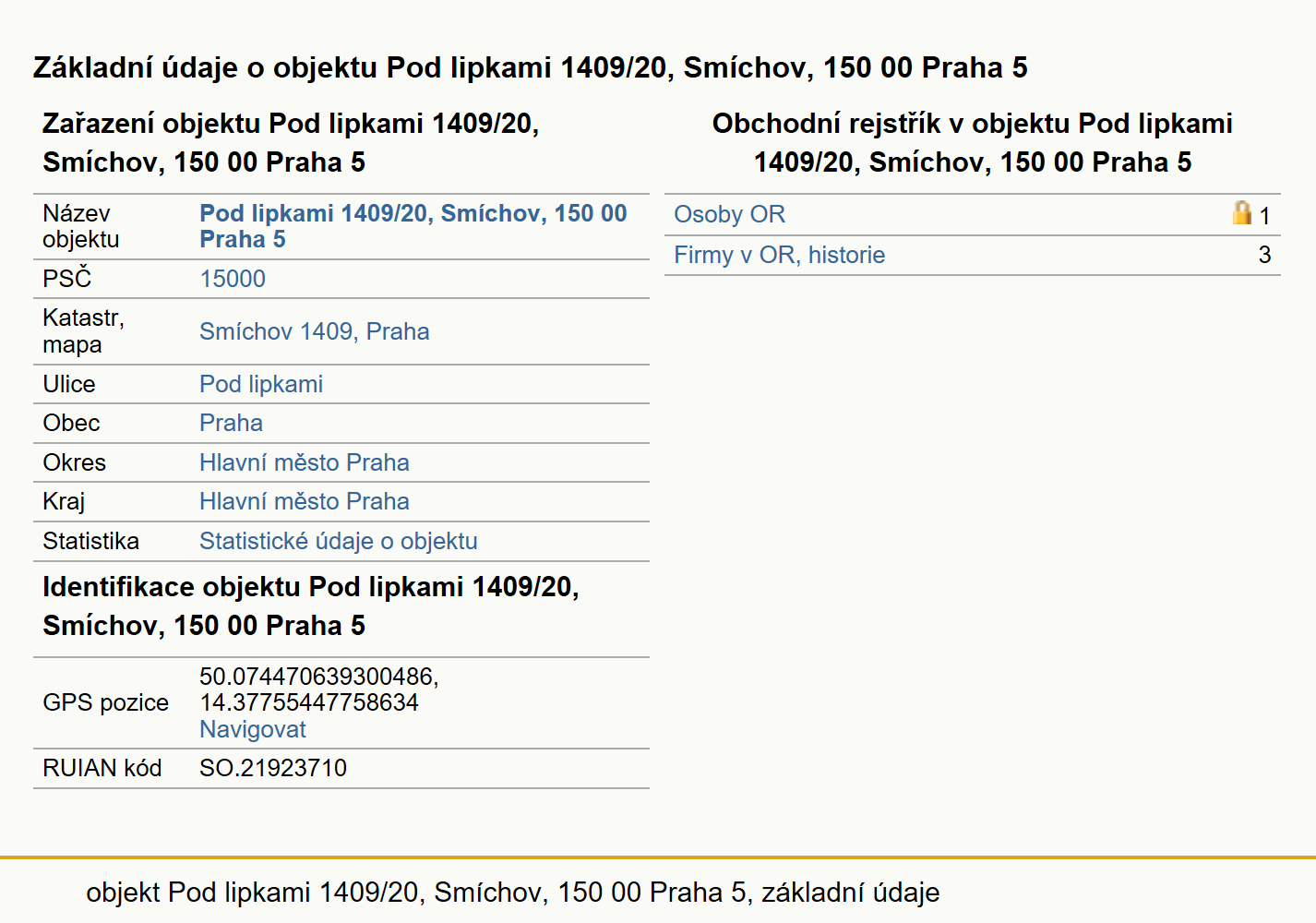1316x923 pixels.
Task: Click the Identifikace objektu section heading
Action: 310,606
